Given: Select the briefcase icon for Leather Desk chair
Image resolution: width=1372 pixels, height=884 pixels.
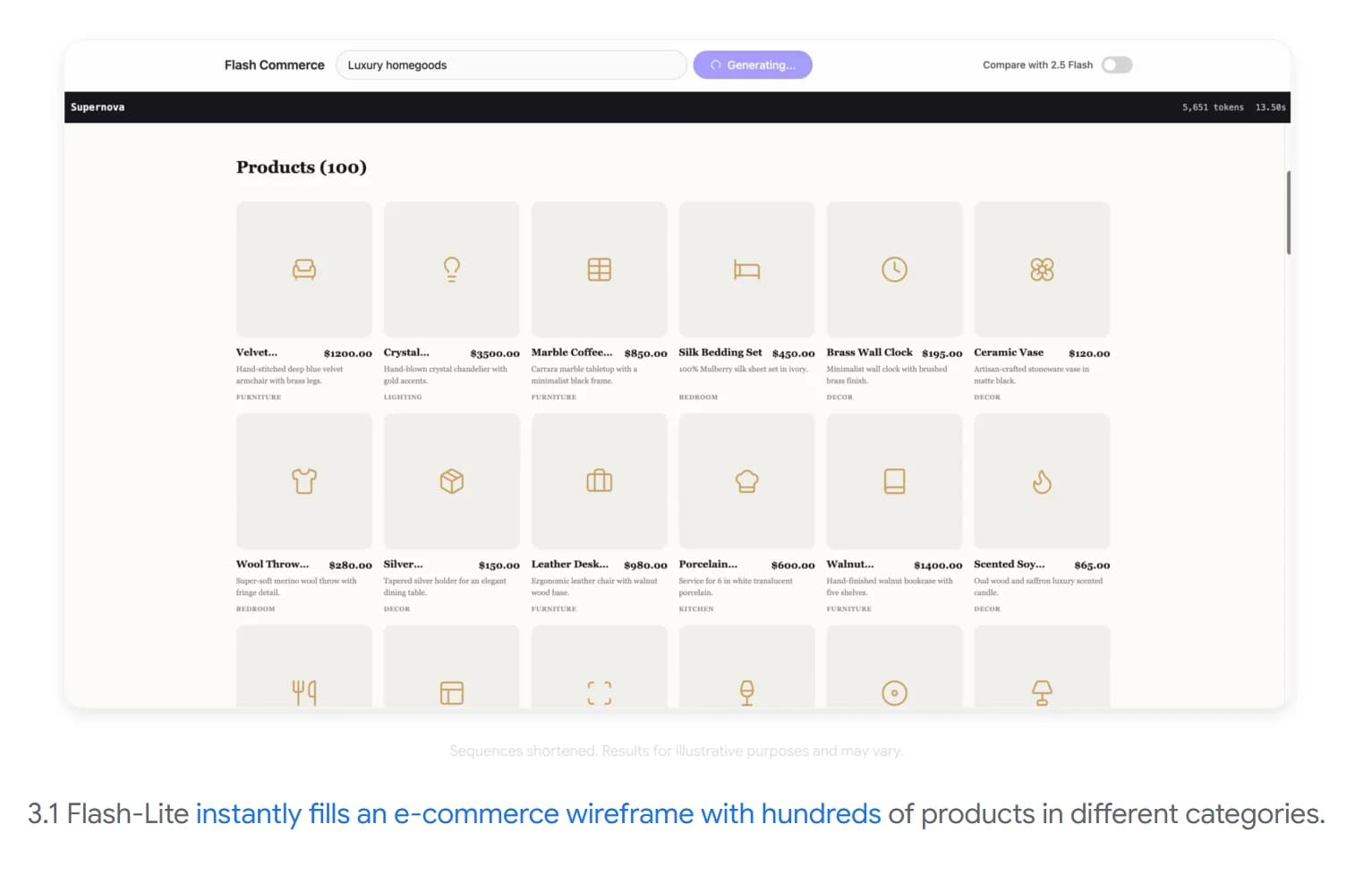Looking at the screenshot, I should click(x=599, y=481).
